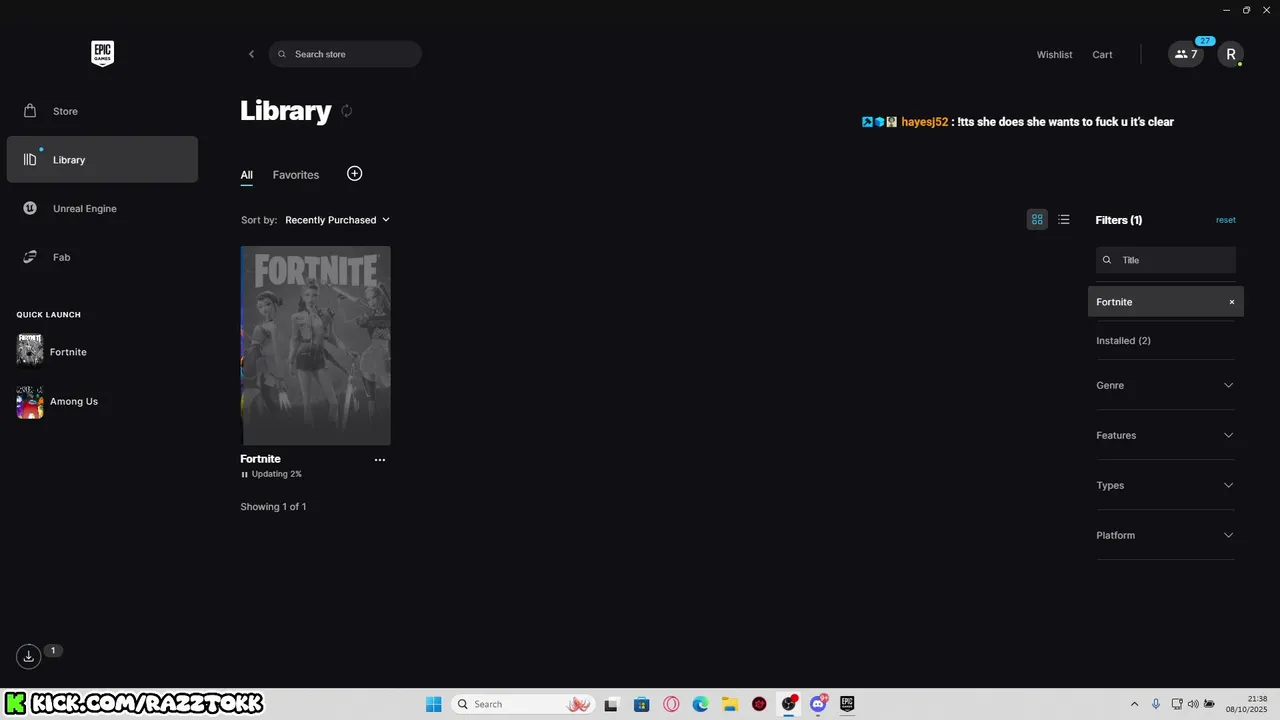Screen dimensions: 1280x720
Task: Click the microphone tray icon
Action: coord(1156,704)
